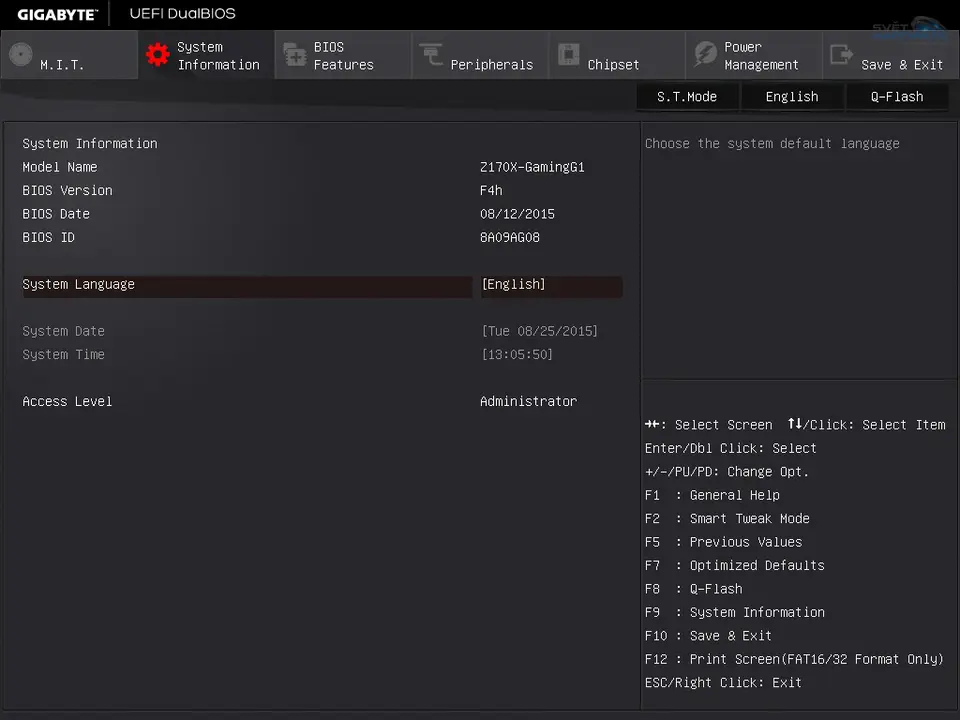The height and width of the screenshot is (720, 960).
Task: Launch Q-Flash utility button
Action: (x=896, y=97)
